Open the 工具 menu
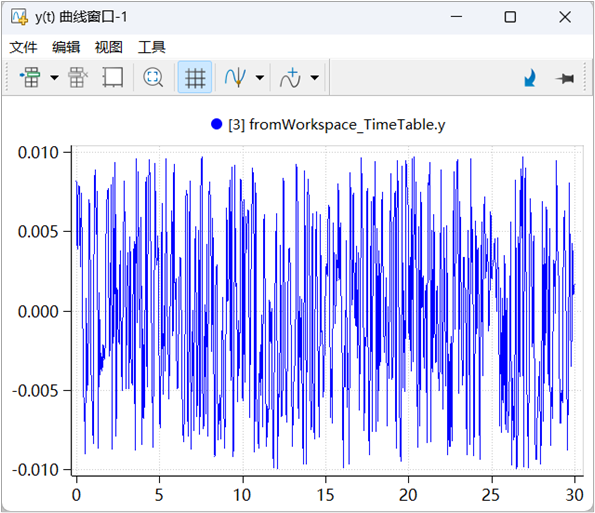This screenshot has height=513, width=595. tap(151, 47)
